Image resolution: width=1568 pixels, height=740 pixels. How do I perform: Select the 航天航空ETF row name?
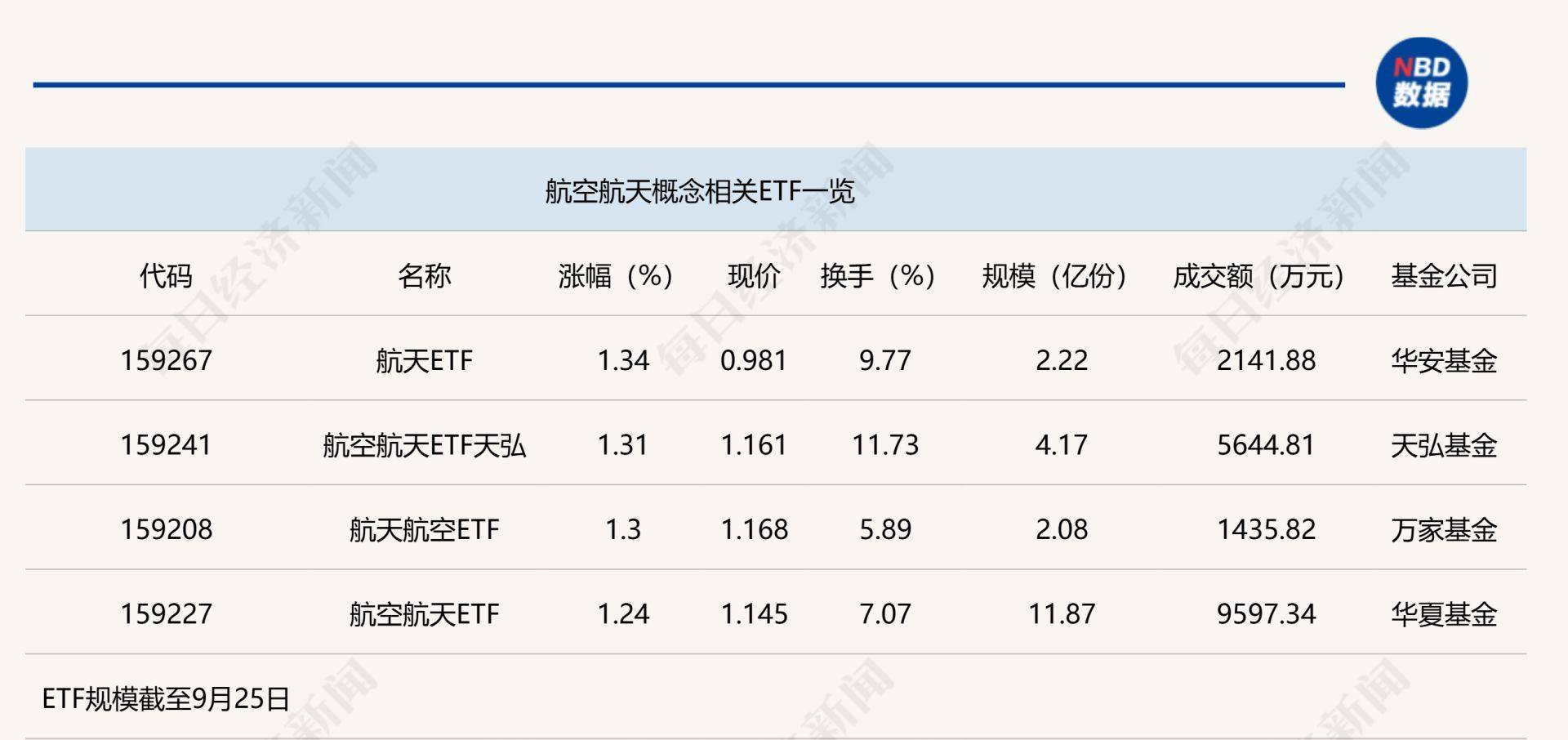click(424, 529)
